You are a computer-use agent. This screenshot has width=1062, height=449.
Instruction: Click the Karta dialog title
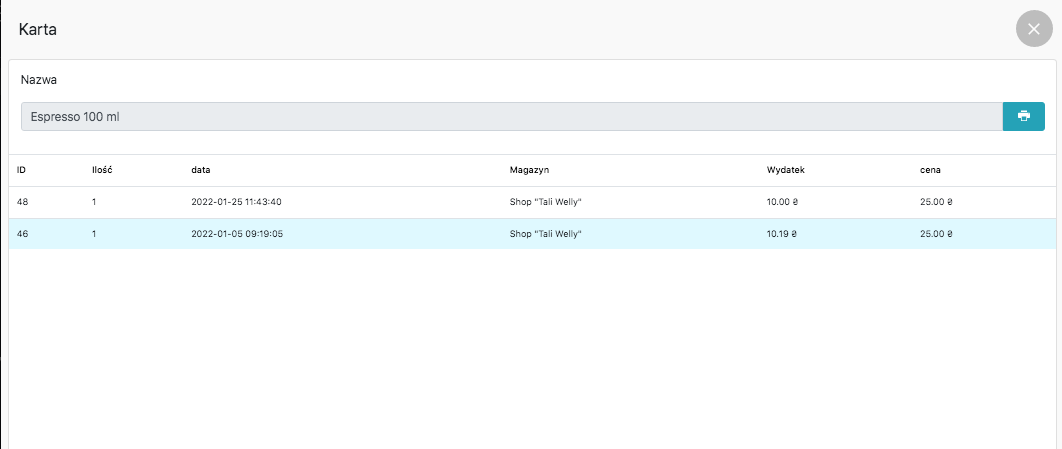point(37,29)
